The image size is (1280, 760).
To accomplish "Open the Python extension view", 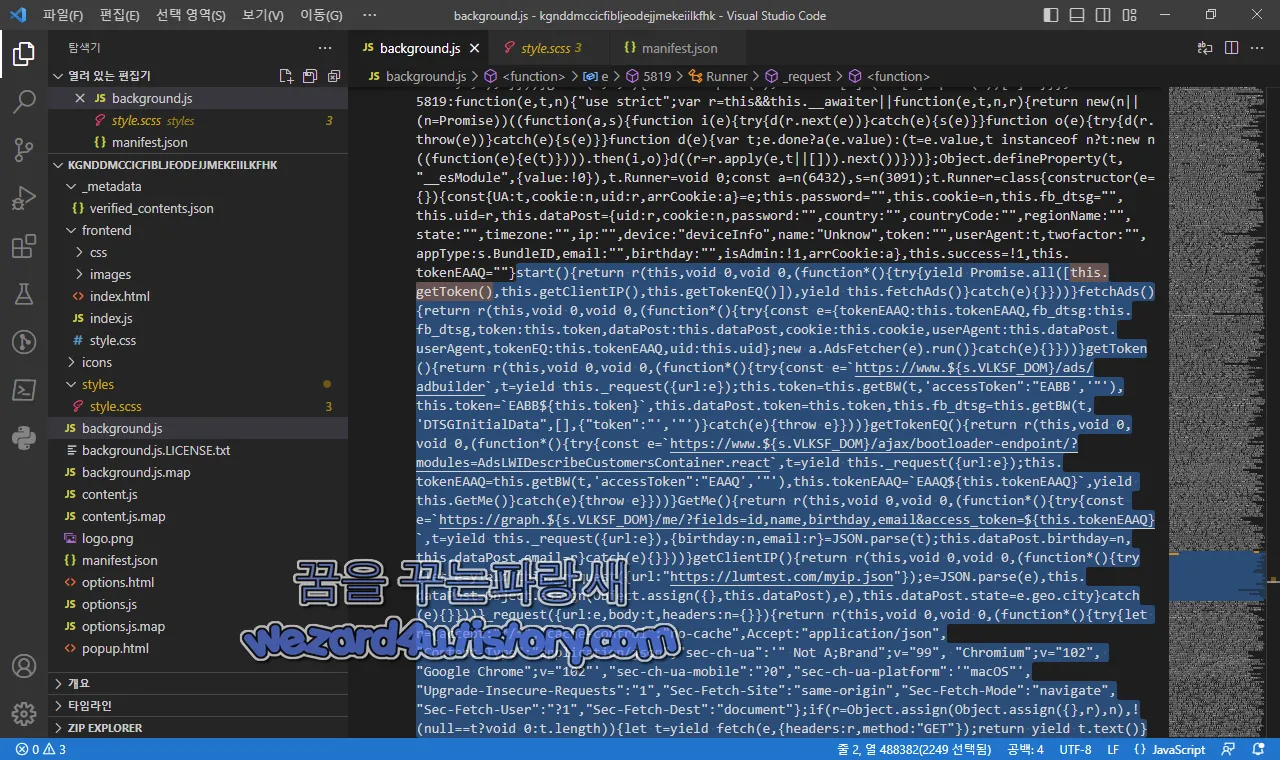I will click(x=24, y=437).
